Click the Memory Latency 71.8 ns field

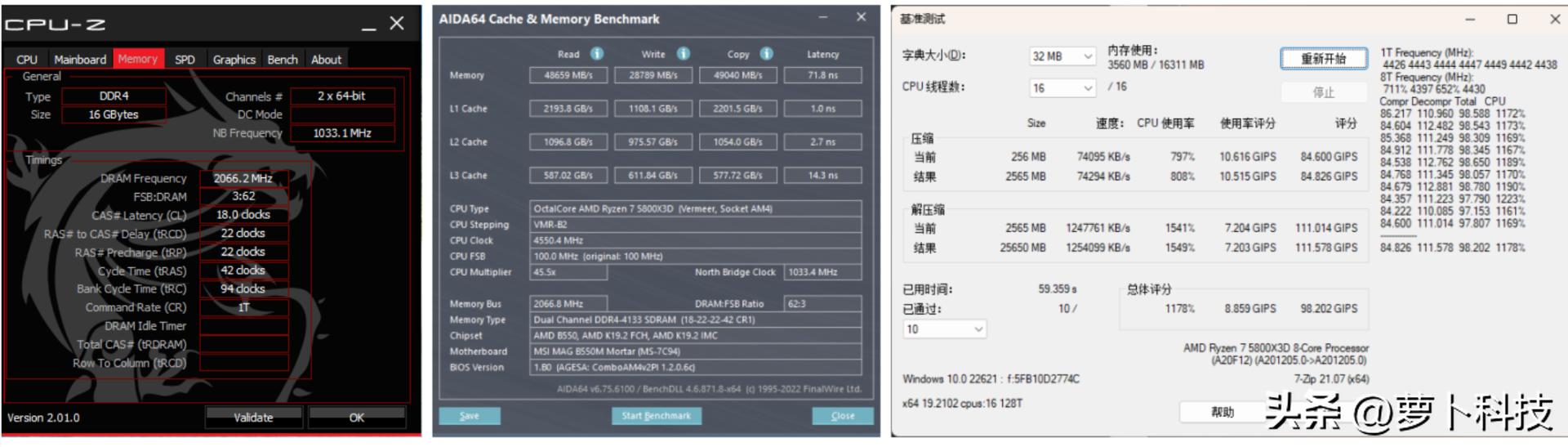click(x=823, y=75)
